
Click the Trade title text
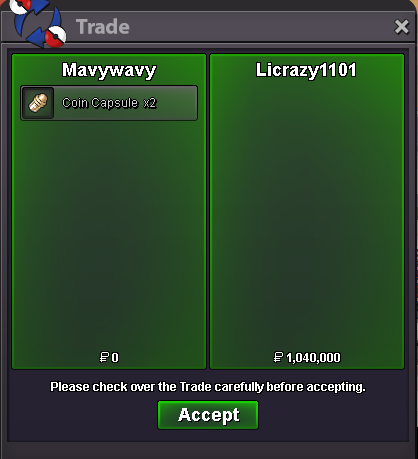coord(103,27)
